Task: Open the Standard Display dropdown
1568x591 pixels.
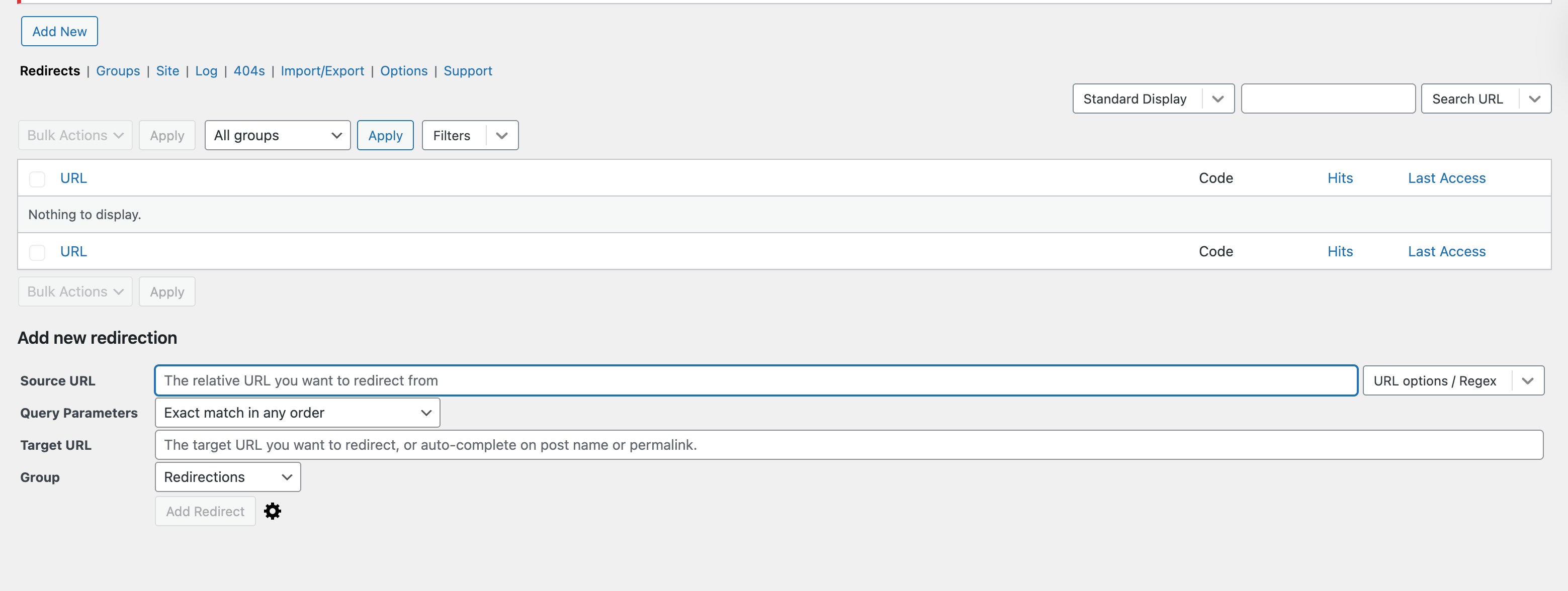Action: [x=1152, y=99]
